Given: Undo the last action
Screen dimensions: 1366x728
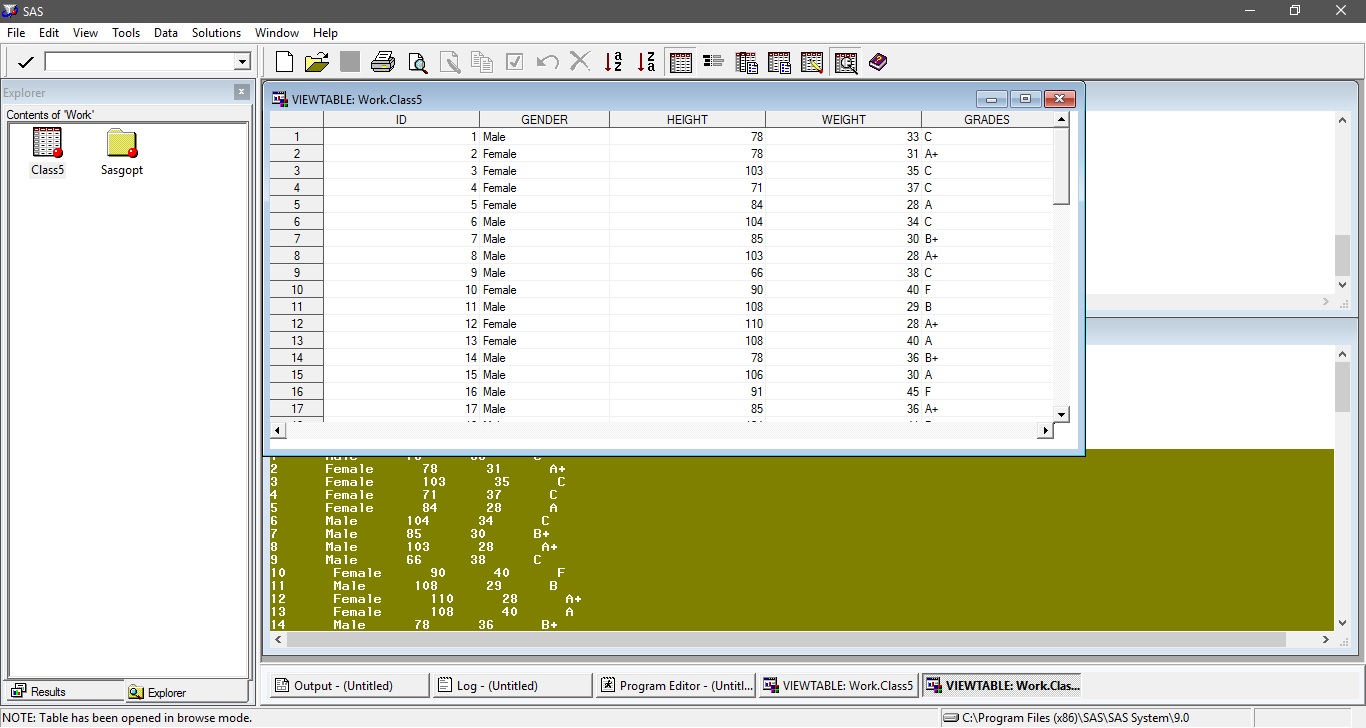Looking at the screenshot, I should (547, 61).
